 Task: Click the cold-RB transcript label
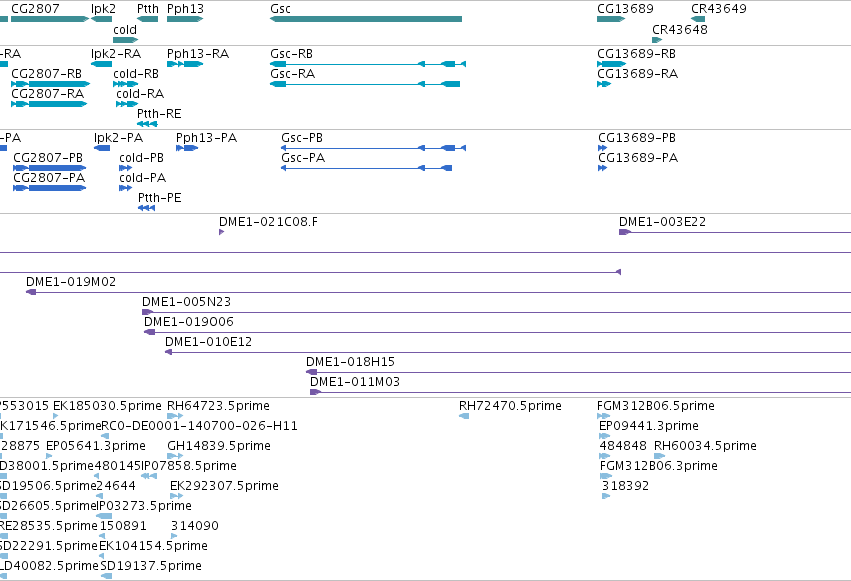coord(136,74)
